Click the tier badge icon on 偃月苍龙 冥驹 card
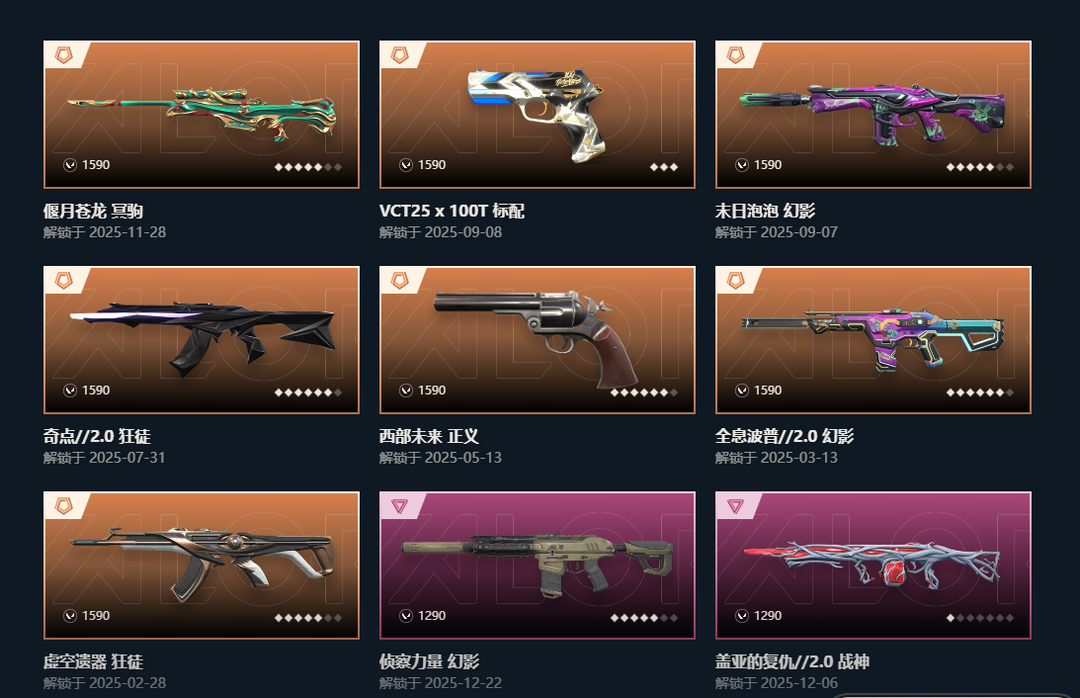The image size is (1080, 698). (x=64, y=55)
